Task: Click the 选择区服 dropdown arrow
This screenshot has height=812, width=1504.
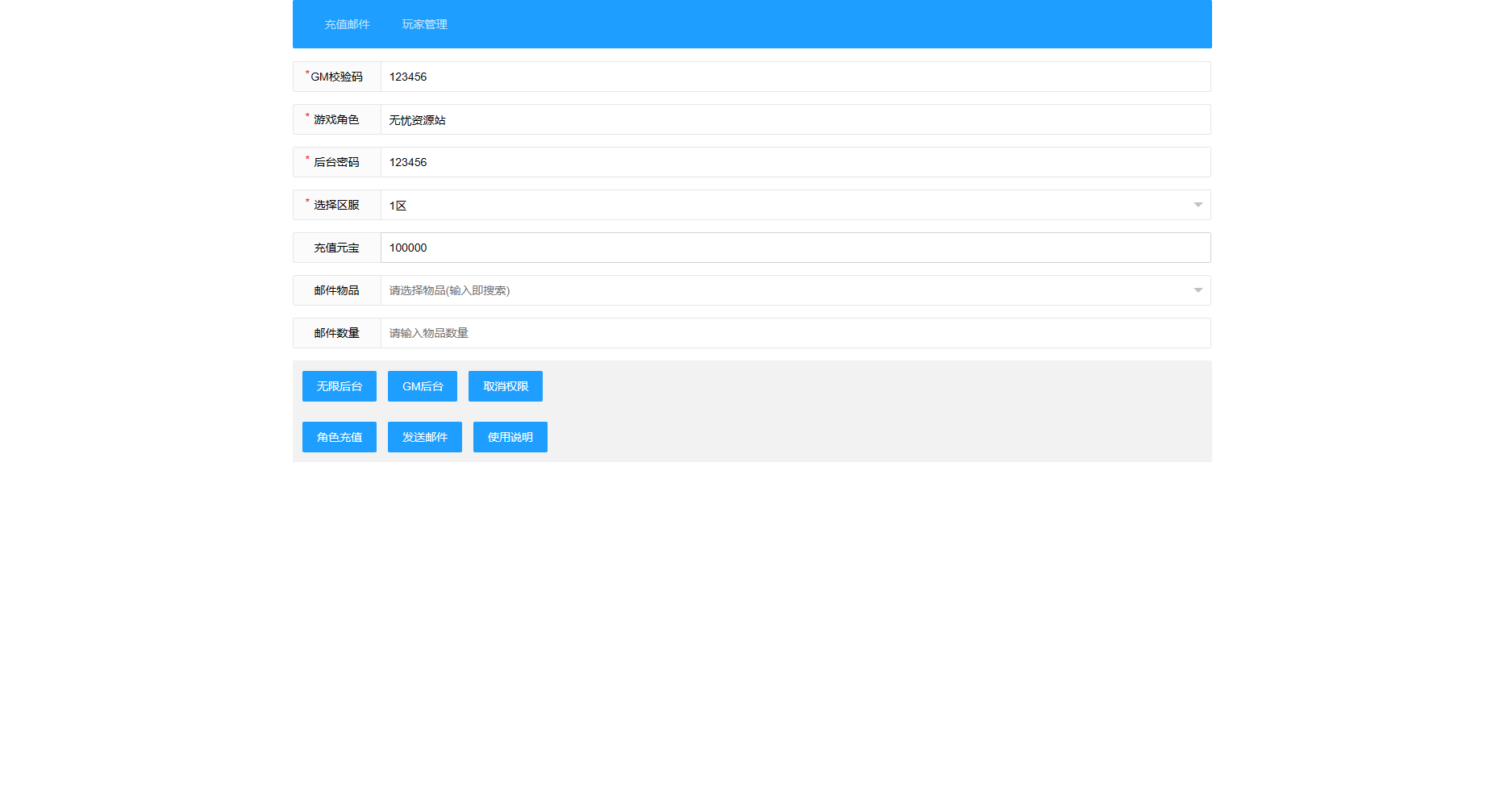Action: click(x=1198, y=205)
